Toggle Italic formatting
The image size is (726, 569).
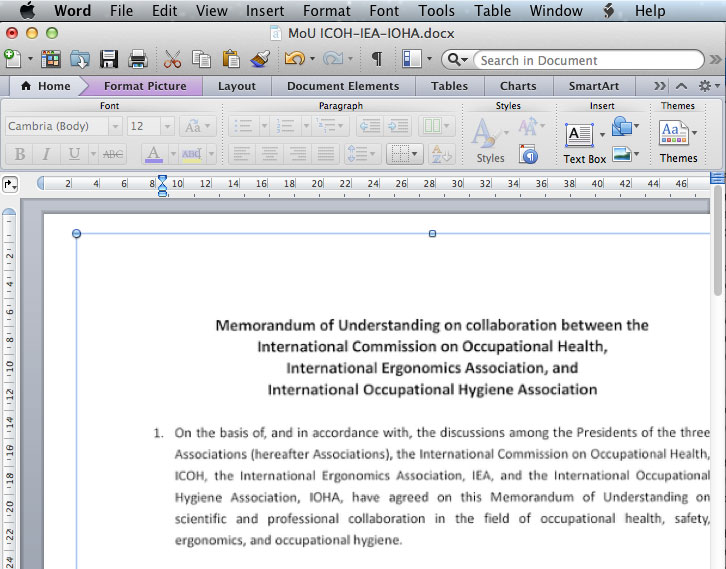pos(46,154)
